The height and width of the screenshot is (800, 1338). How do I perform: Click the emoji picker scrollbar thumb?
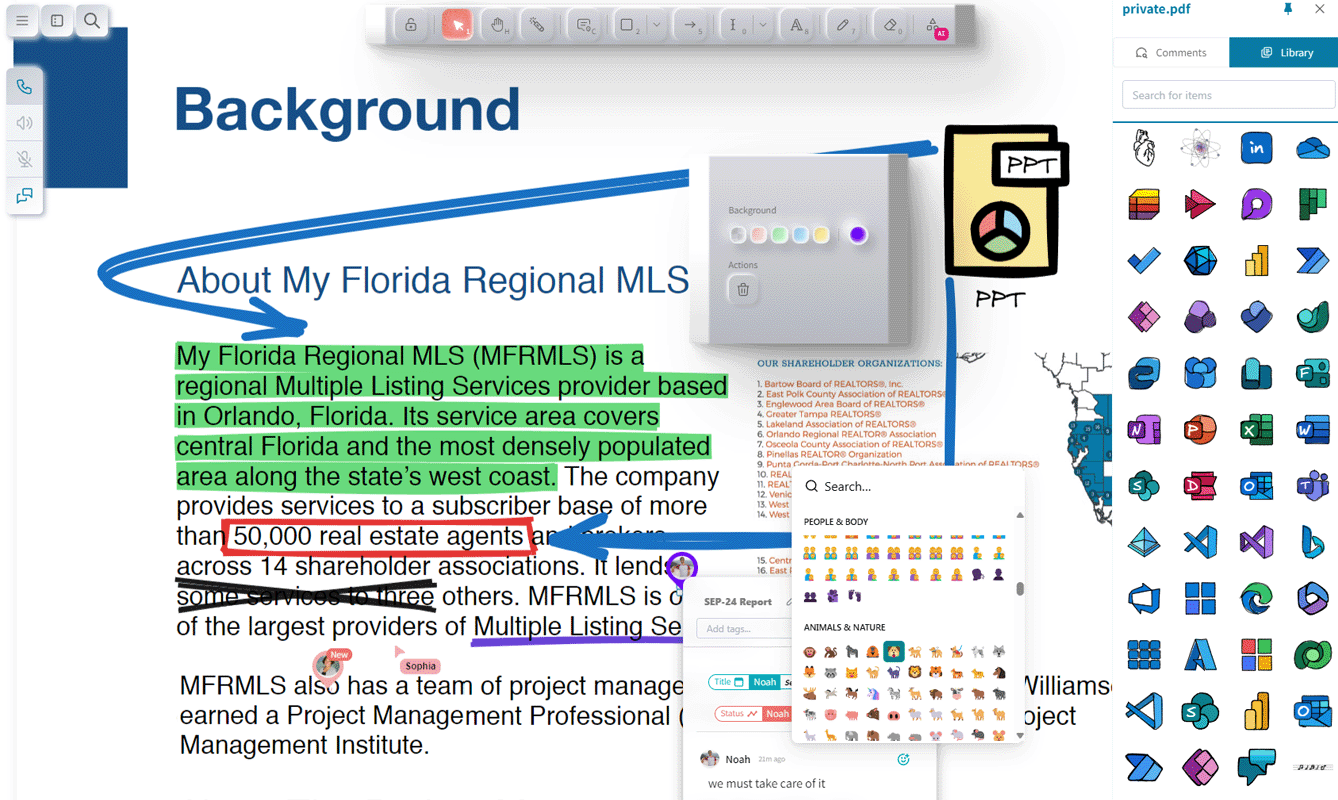pos(1020,590)
